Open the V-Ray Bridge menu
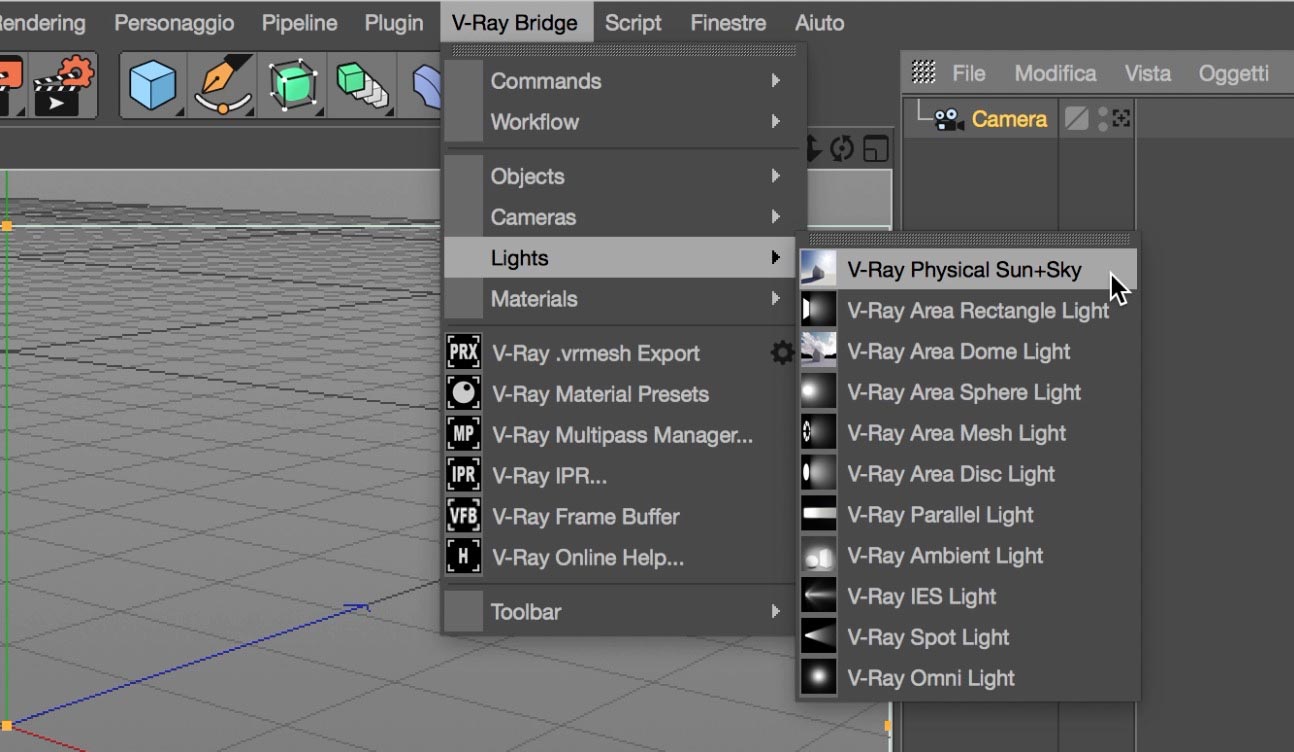Screen dimensions: 1294x752 (515, 23)
